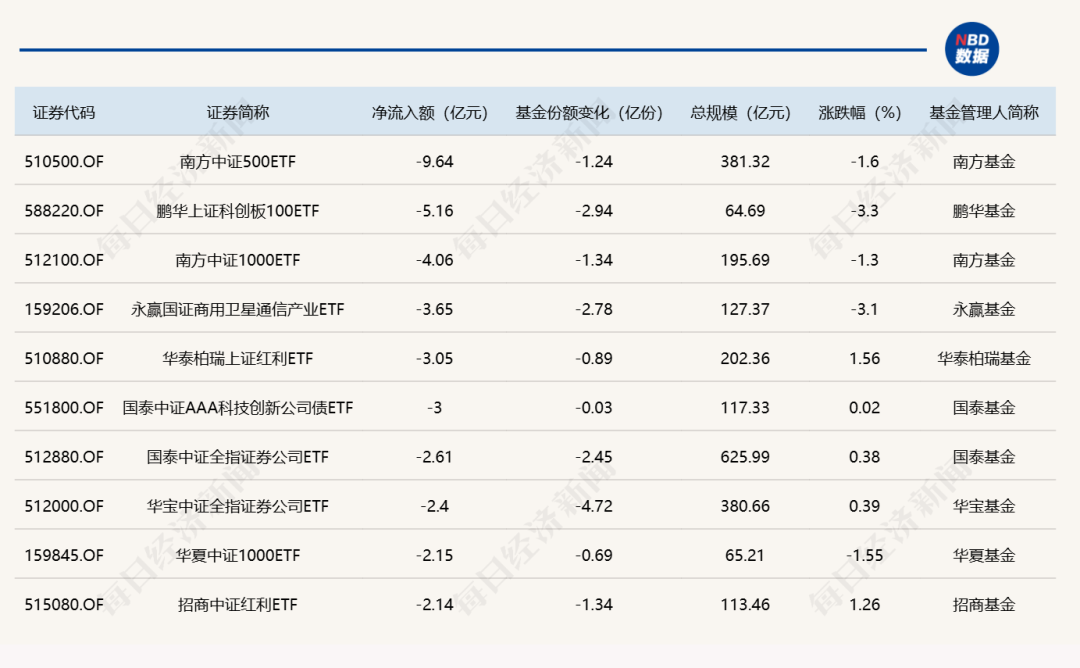The image size is (1080, 668).
Task: Click share change value -4.72
Action: tap(594, 506)
